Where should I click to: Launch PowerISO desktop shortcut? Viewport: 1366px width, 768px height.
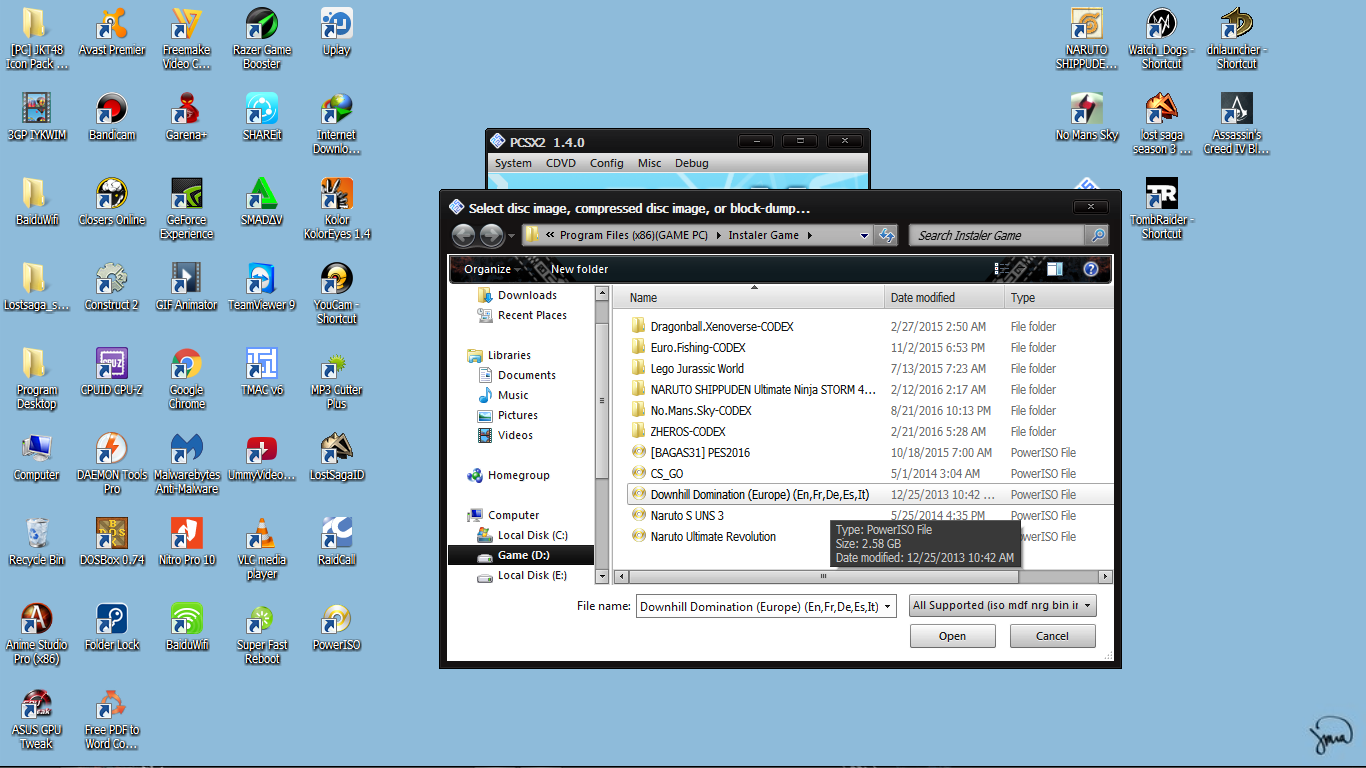point(337,628)
